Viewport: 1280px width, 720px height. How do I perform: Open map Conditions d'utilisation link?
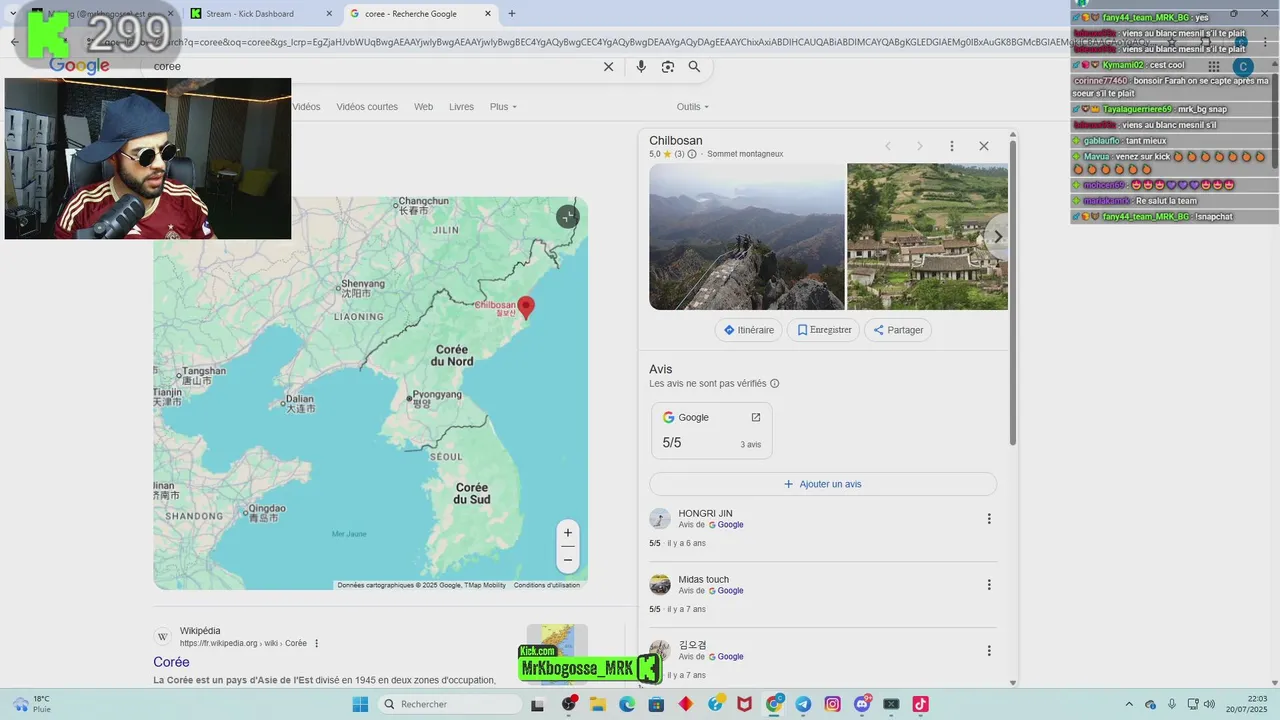547,585
